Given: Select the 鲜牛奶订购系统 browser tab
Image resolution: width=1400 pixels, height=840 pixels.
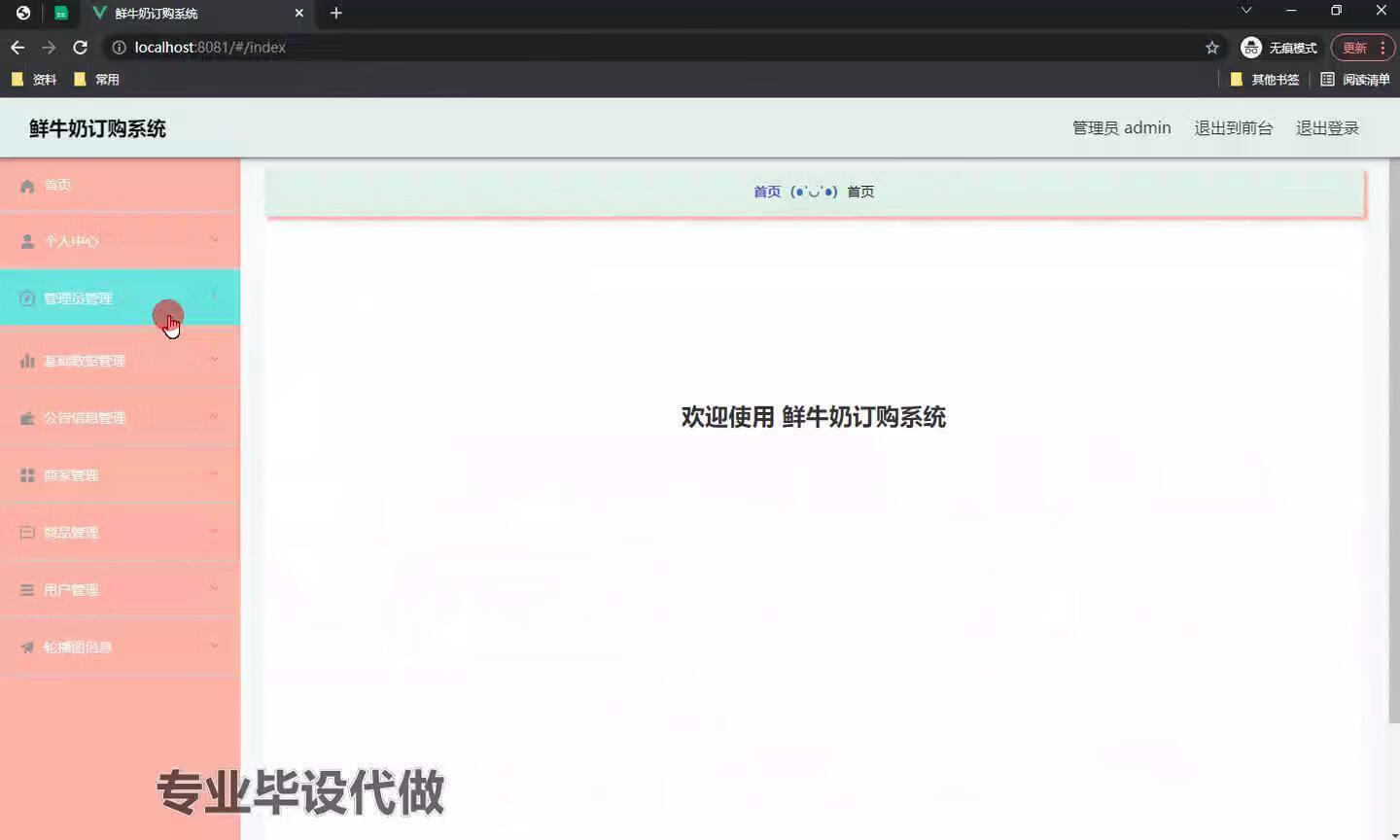Looking at the screenshot, I should pos(197,14).
